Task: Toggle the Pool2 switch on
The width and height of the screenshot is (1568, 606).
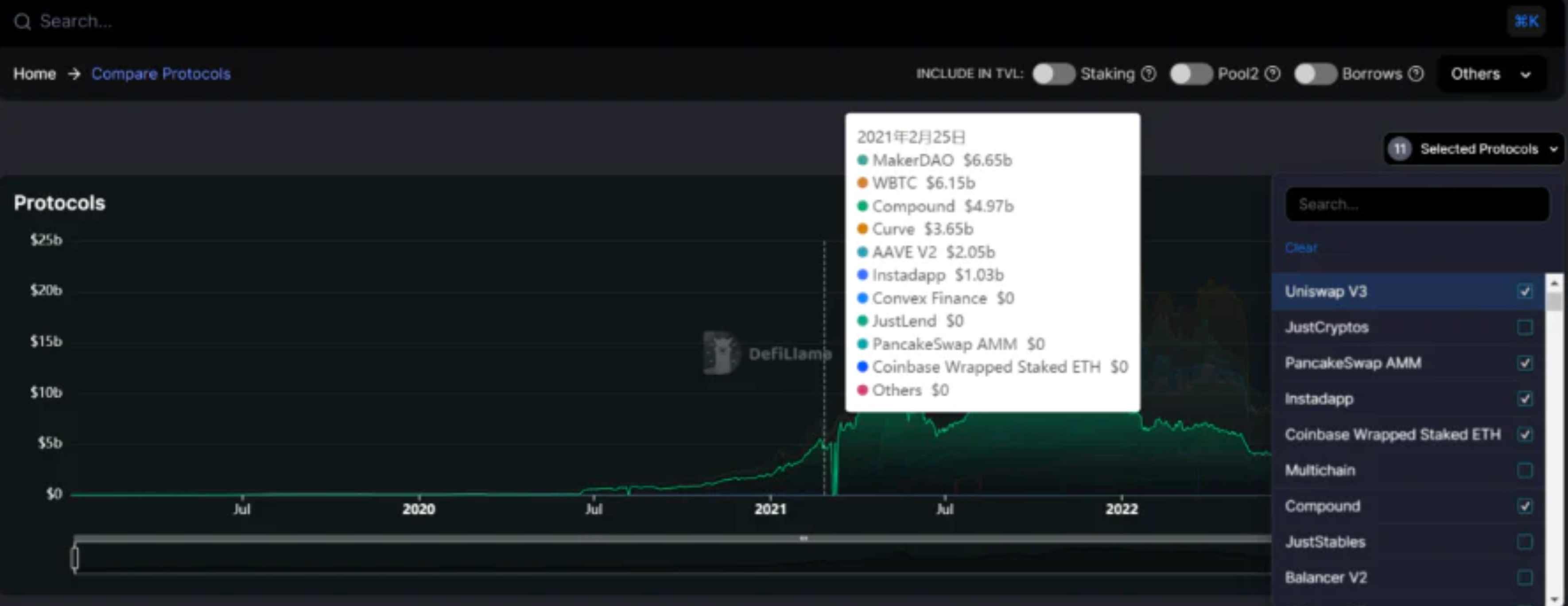Action: pos(1190,74)
